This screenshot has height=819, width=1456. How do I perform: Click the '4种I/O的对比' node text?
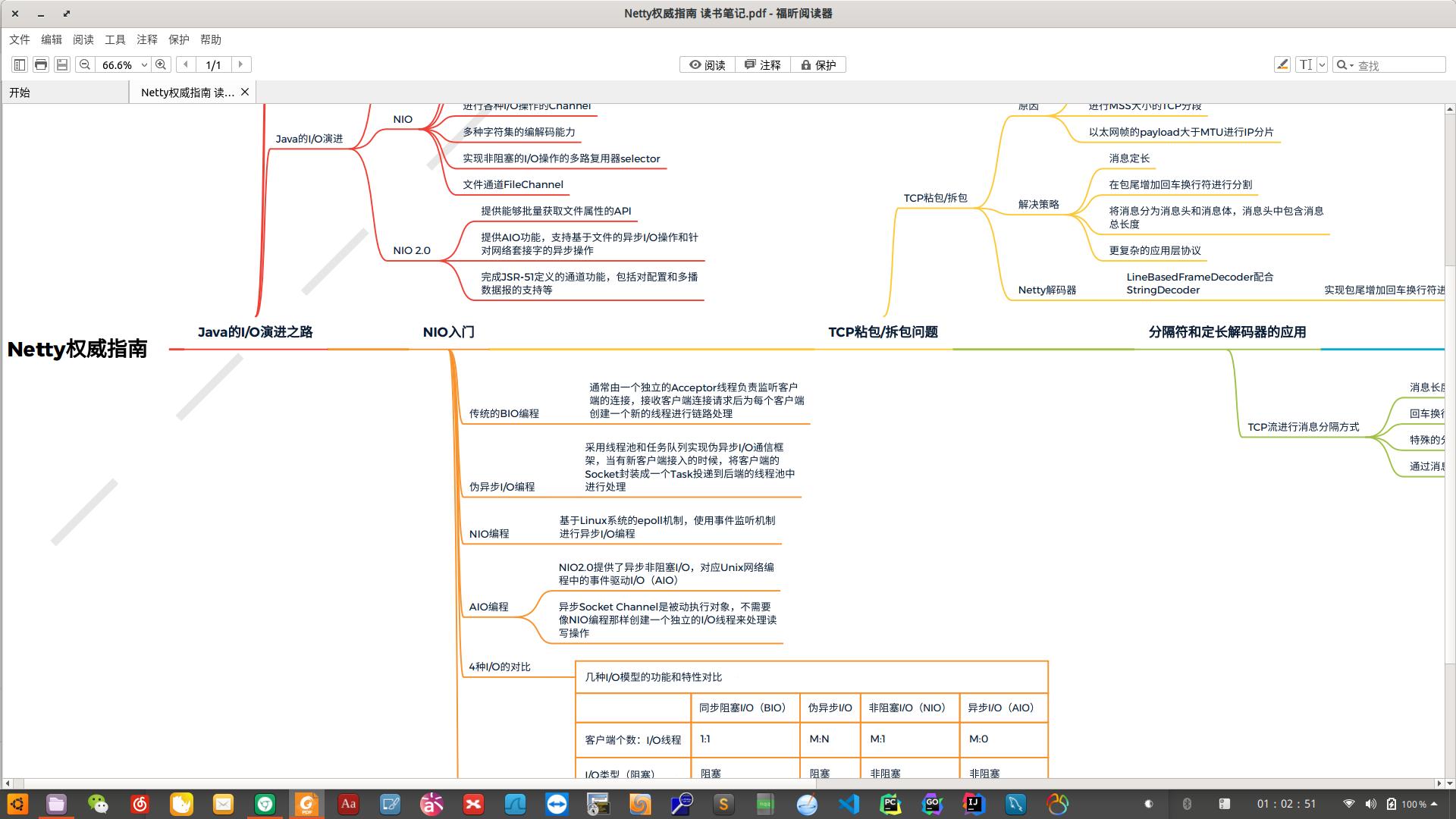499,667
